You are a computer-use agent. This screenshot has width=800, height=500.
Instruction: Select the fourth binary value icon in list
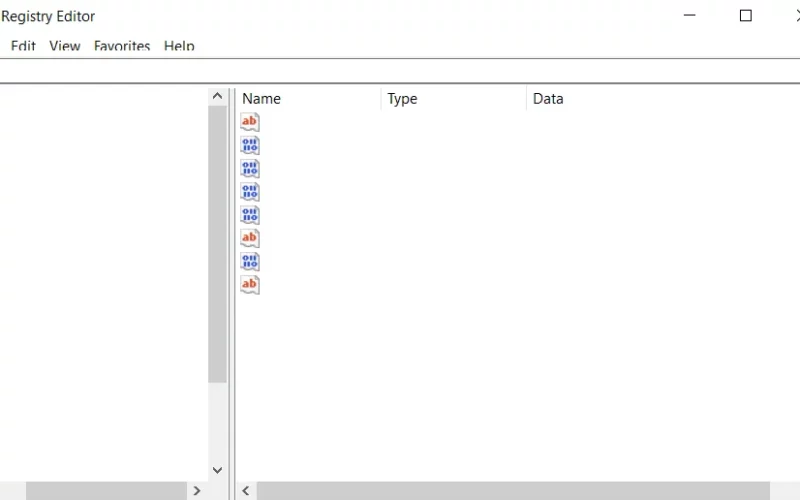(x=250, y=215)
